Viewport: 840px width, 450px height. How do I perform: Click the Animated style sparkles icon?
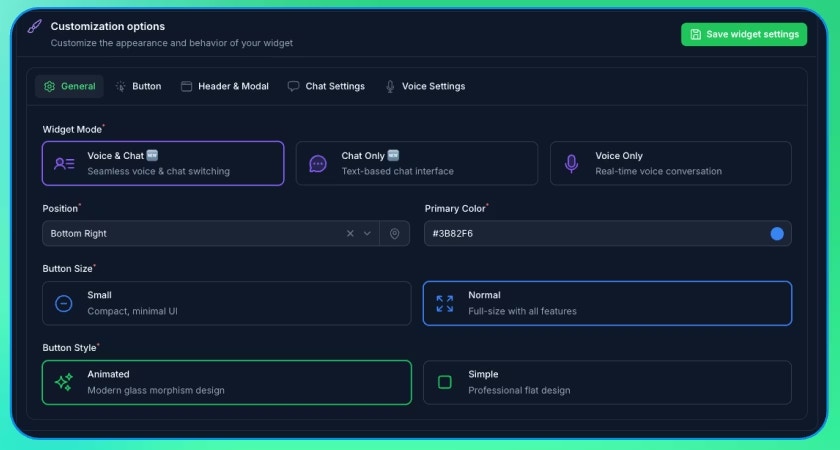[x=64, y=382]
